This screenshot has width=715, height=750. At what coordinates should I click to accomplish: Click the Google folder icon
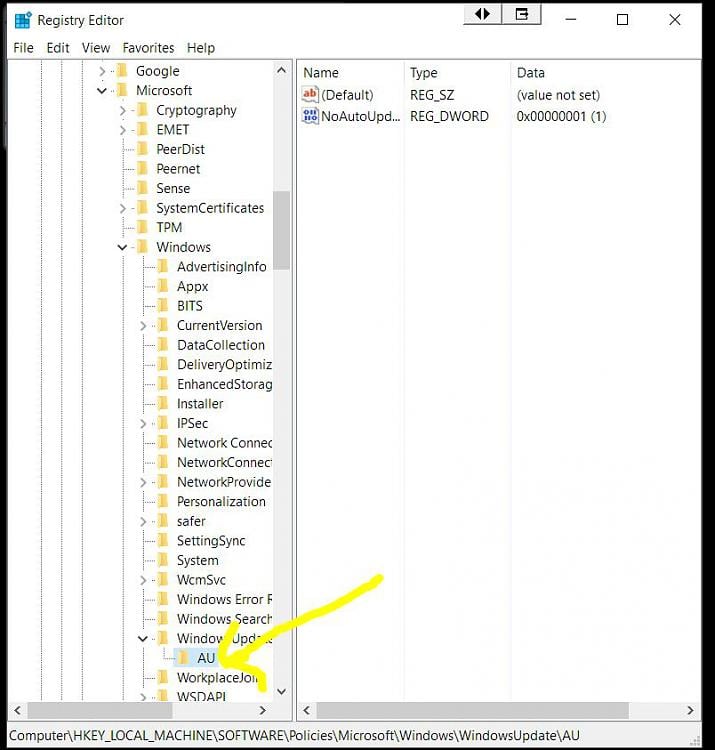click(x=122, y=71)
